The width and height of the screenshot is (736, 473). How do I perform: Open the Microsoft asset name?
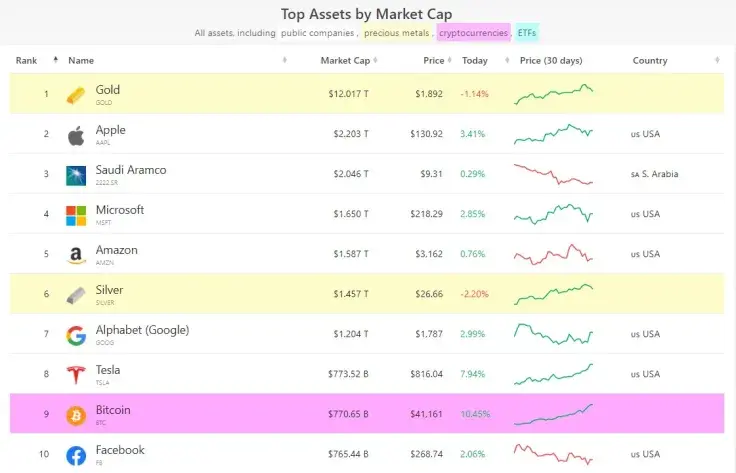120,210
